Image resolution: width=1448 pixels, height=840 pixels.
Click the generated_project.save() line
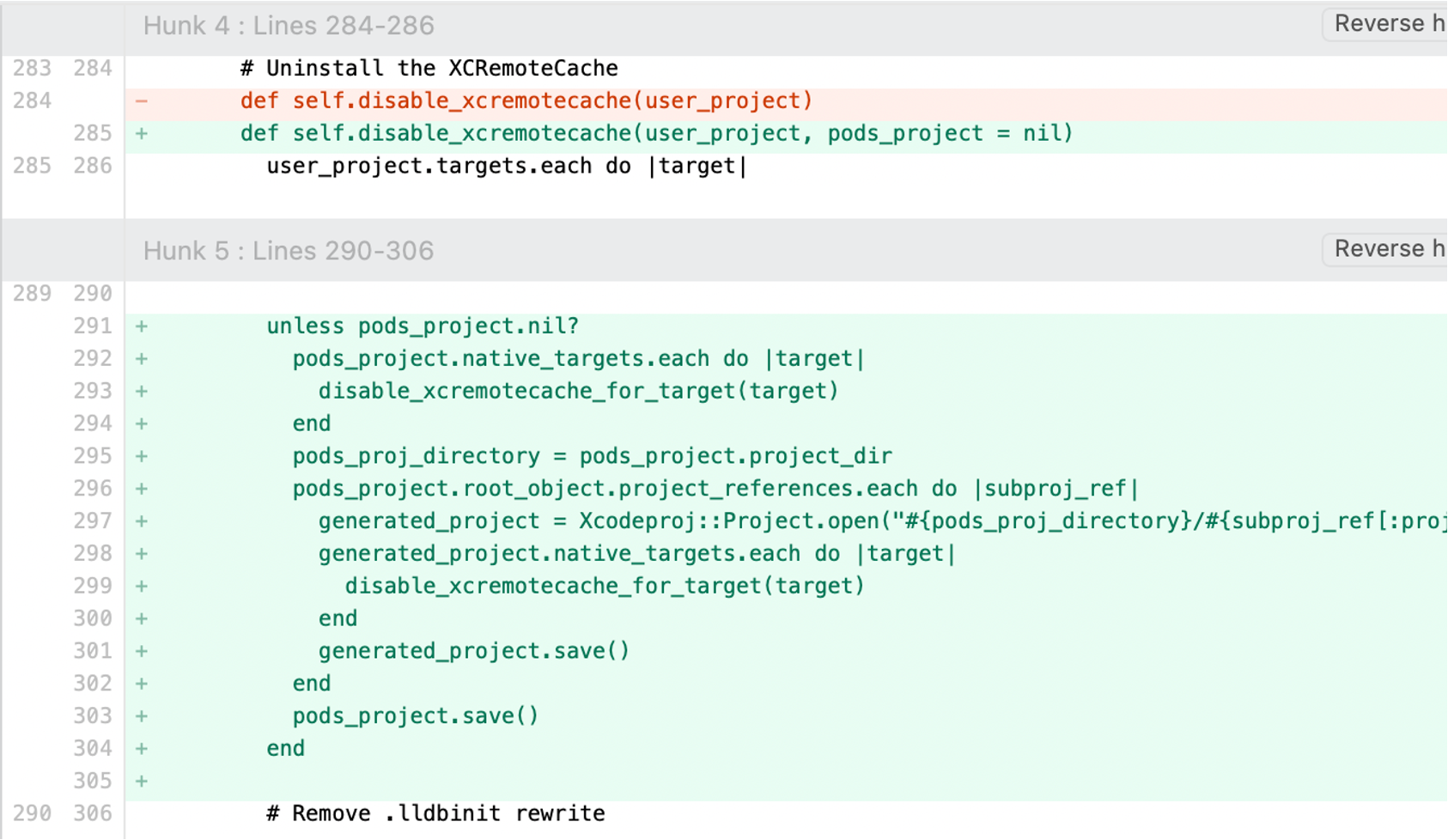473,651
